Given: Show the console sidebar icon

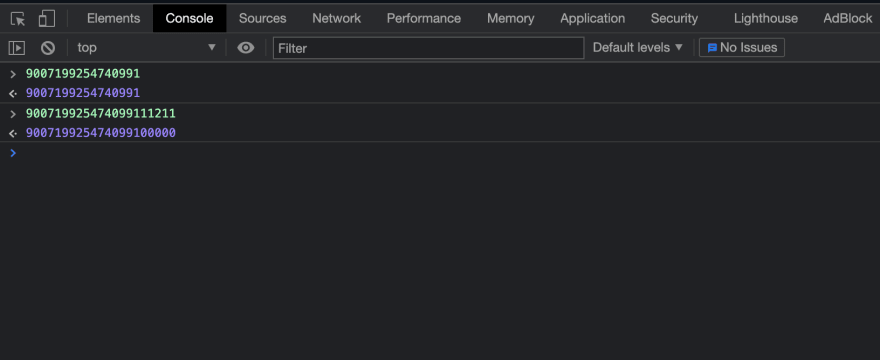Looking at the screenshot, I should (x=17, y=48).
